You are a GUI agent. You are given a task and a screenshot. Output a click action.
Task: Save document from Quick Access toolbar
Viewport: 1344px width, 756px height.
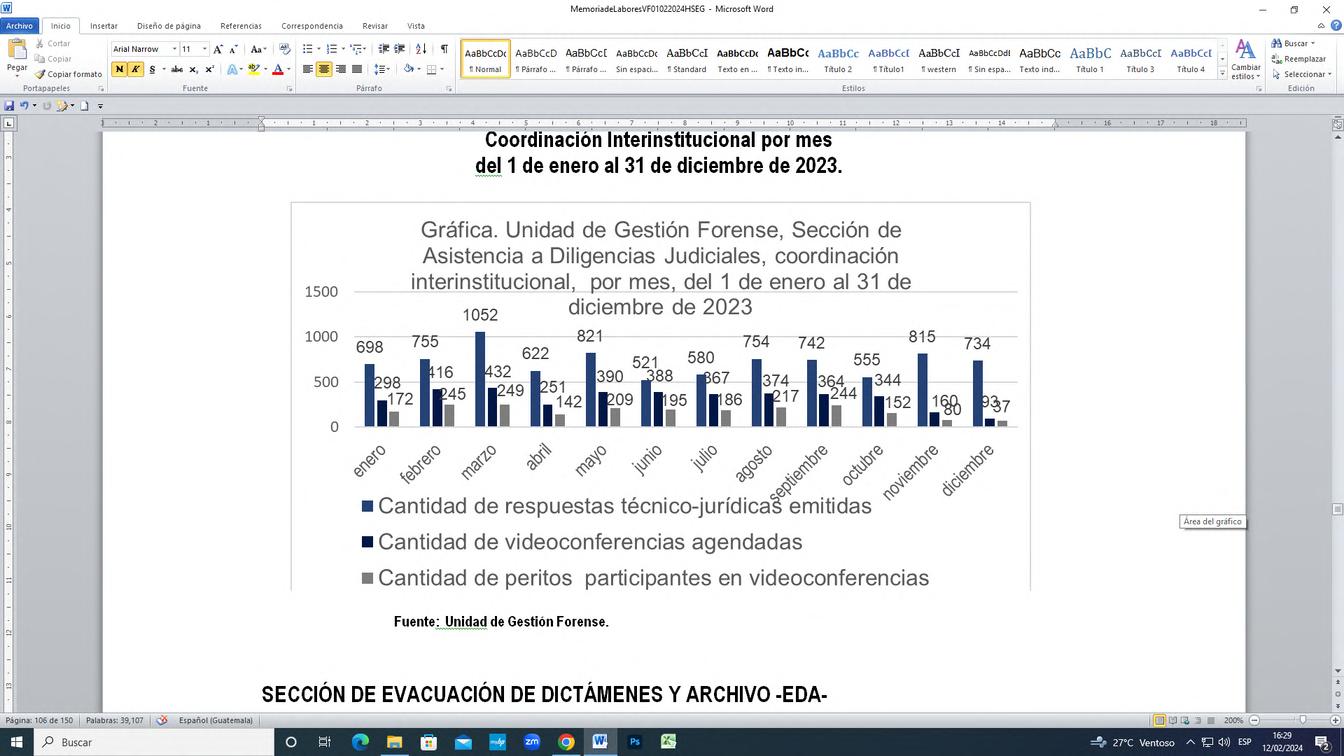(9, 105)
